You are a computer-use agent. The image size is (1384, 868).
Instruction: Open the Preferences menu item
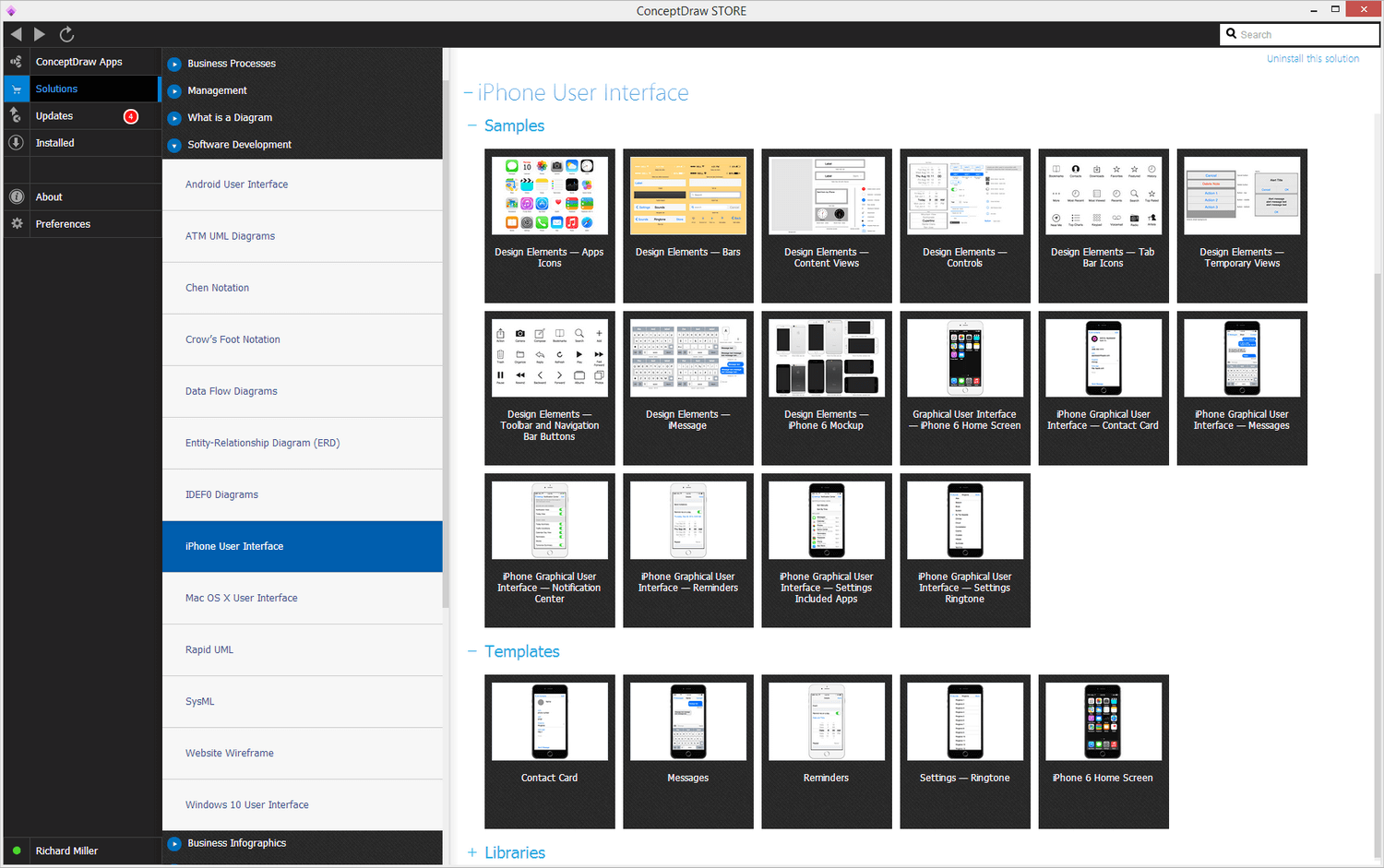click(82, 223)
